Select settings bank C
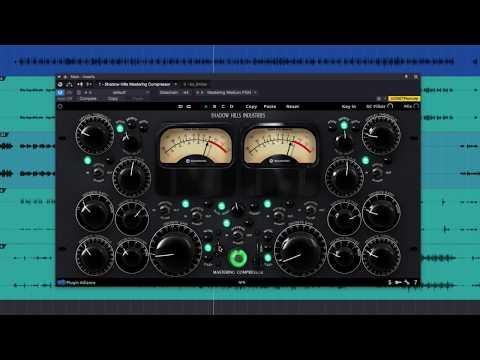The image size is (480, 360). [223, 107]
